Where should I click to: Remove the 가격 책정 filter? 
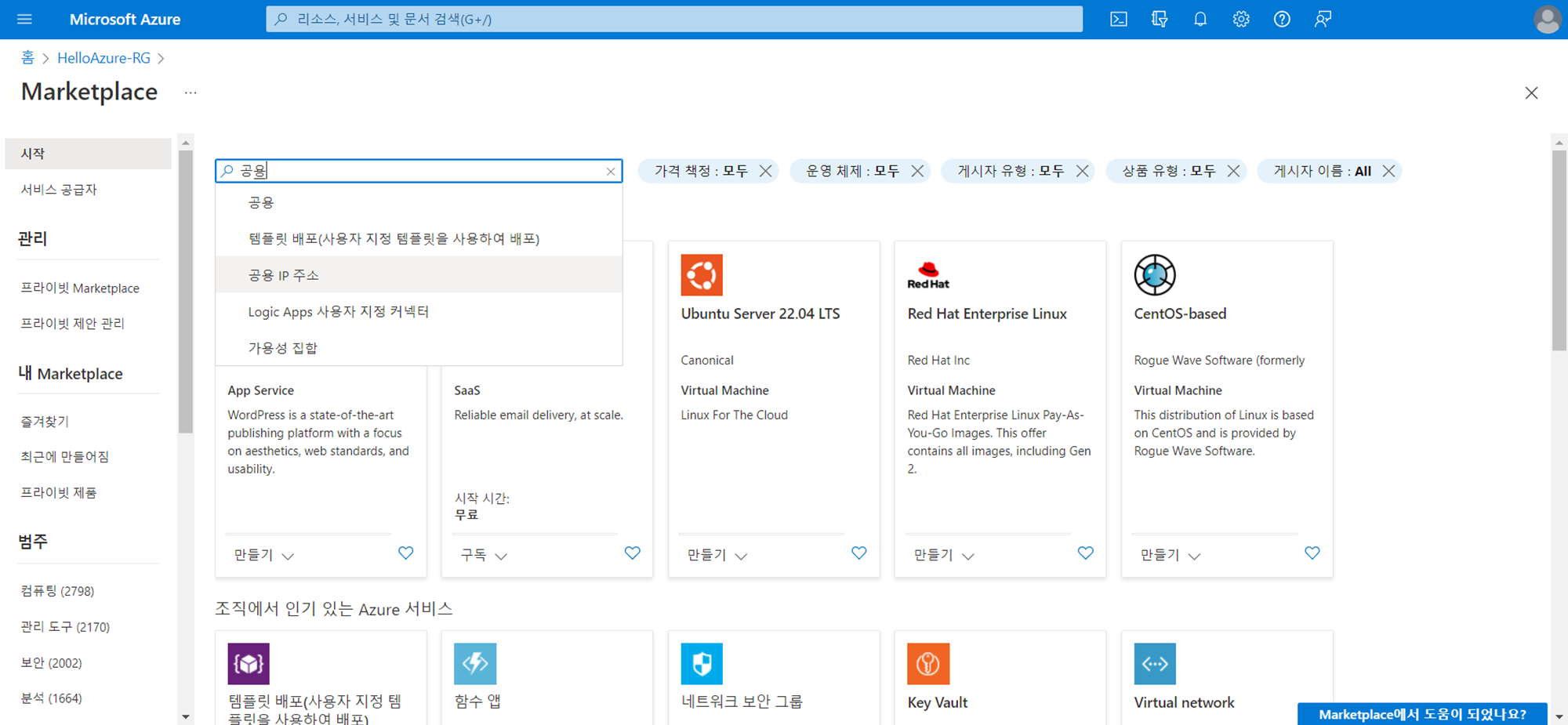pyautogui.click(x=765, y=171)
